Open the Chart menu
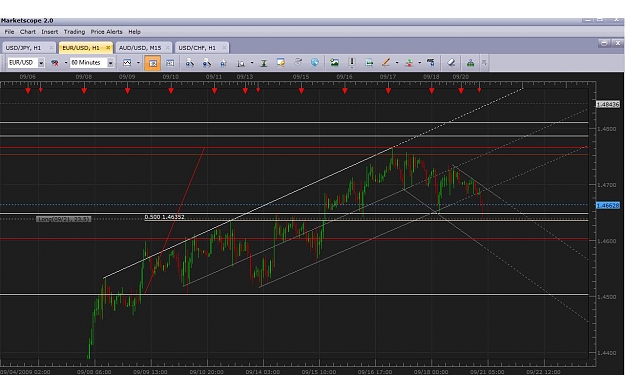 click(x=28, y=32)
